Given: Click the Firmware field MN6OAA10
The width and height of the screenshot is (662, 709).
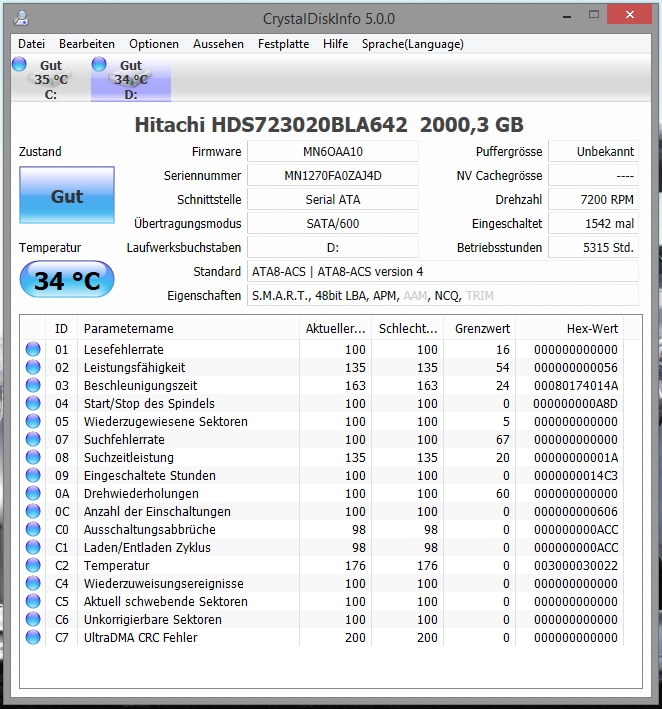Looking at the screenshot, I should [x=333, y=151].
